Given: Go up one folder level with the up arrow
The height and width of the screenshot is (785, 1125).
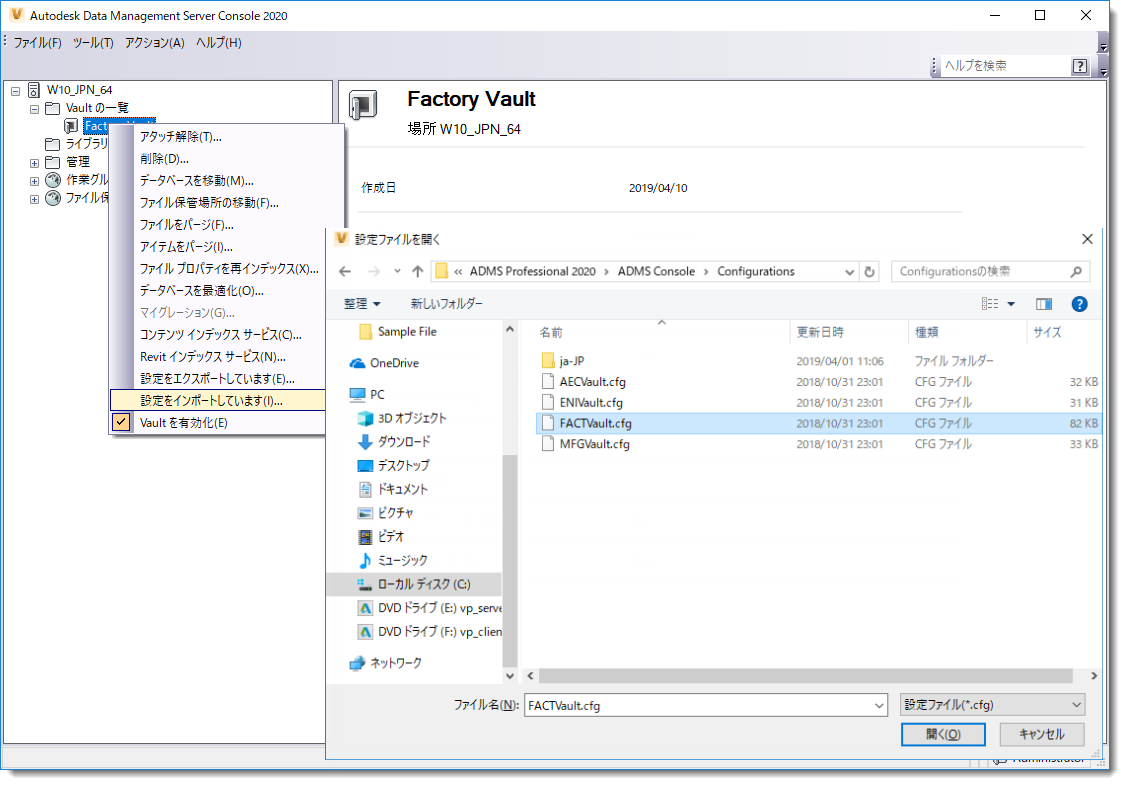Looking at the screenshot, I should pos(416,270).
